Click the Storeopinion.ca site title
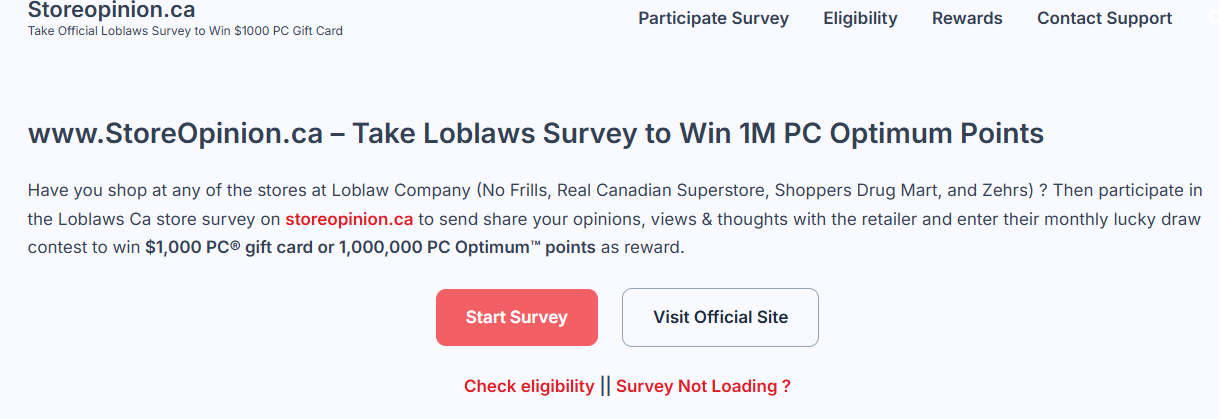The height and width of the screenshot is (419, 1219). pyautogui.click(x=111, y=11)
